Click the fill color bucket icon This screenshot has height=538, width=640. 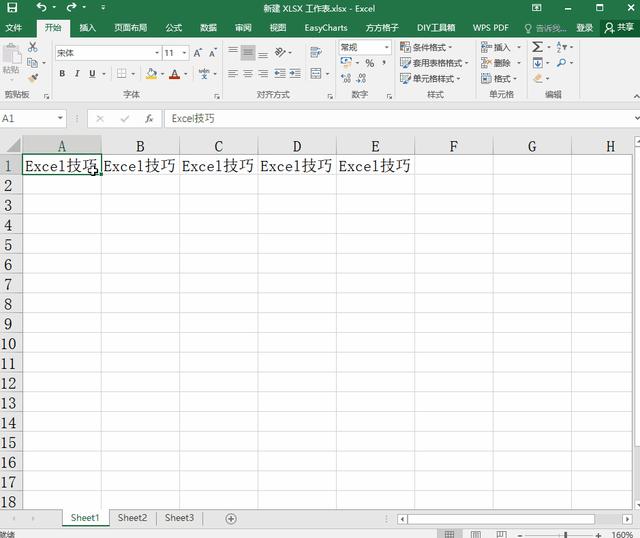pos(150,74)
